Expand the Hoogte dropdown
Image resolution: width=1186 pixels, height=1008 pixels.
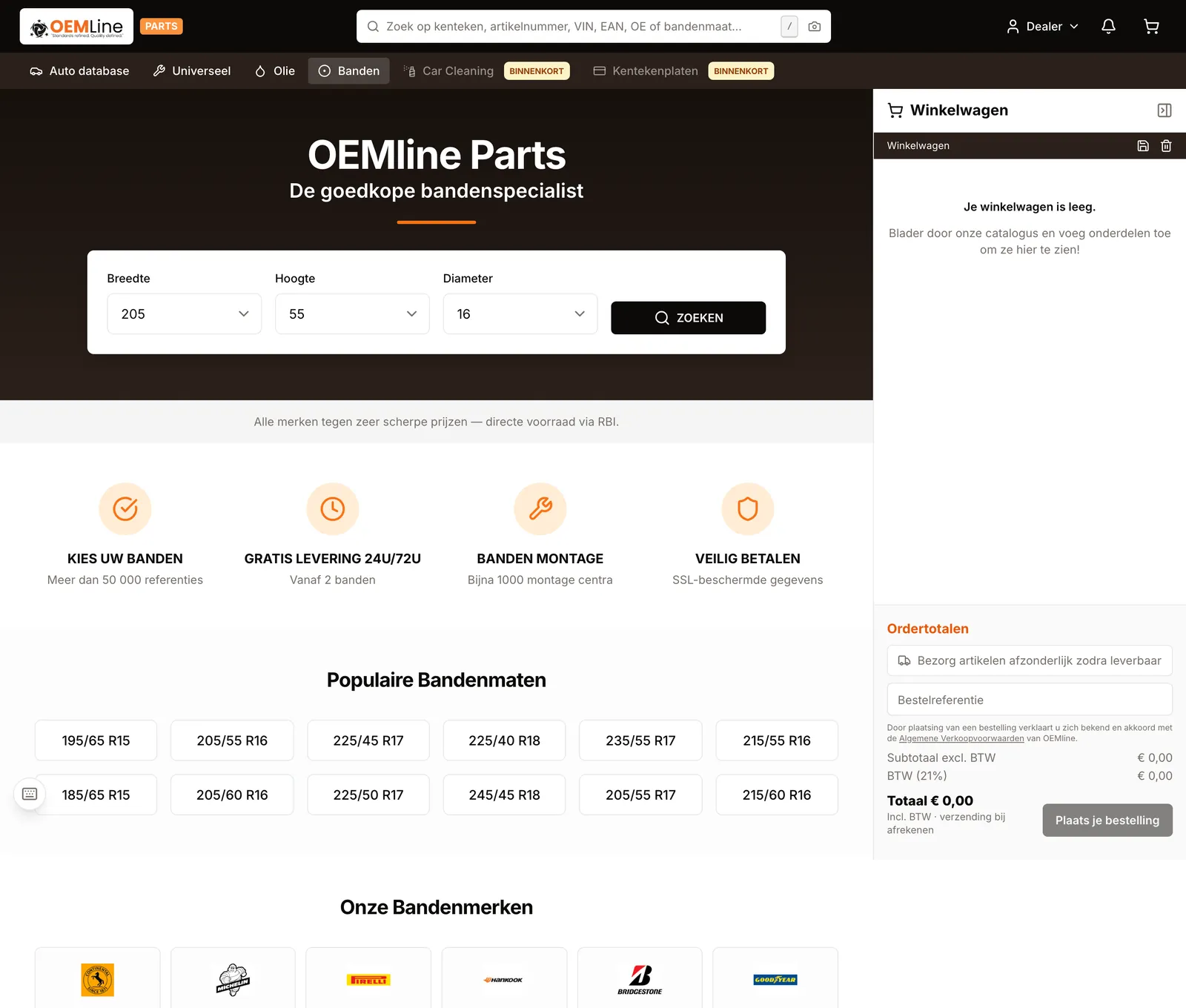(x=352, y=314)
